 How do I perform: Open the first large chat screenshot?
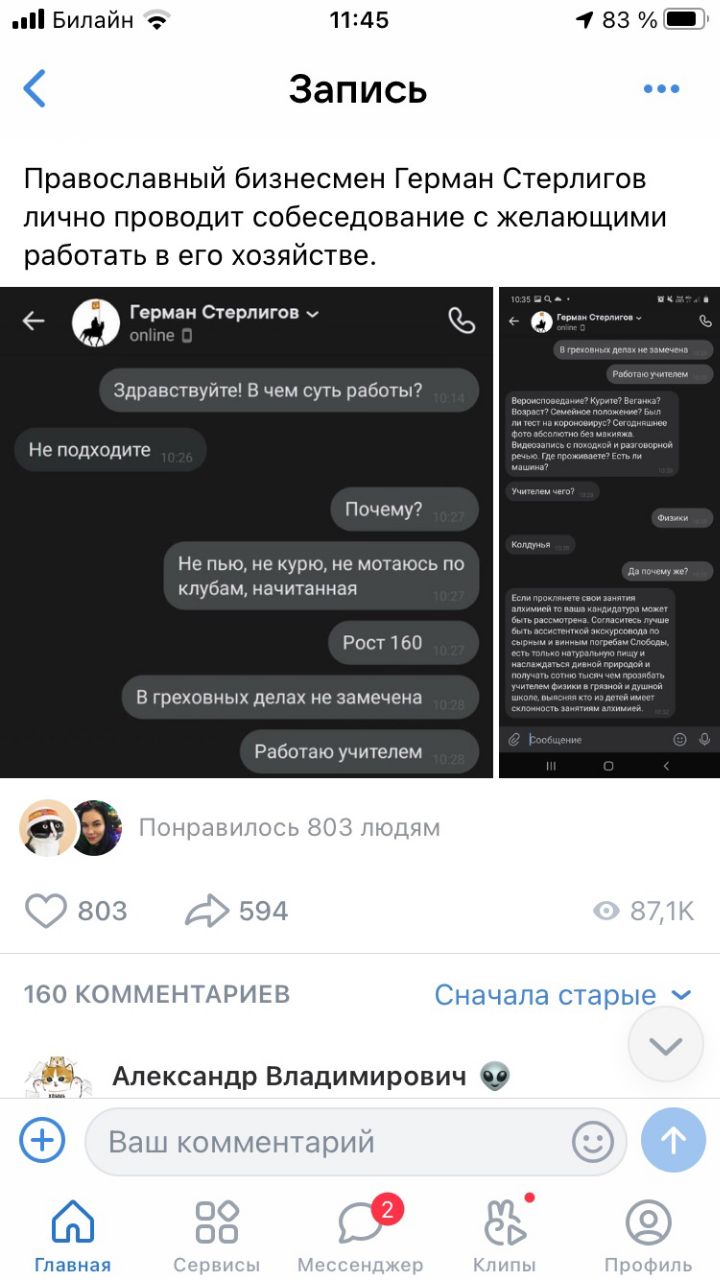click(x=247, y=532)
